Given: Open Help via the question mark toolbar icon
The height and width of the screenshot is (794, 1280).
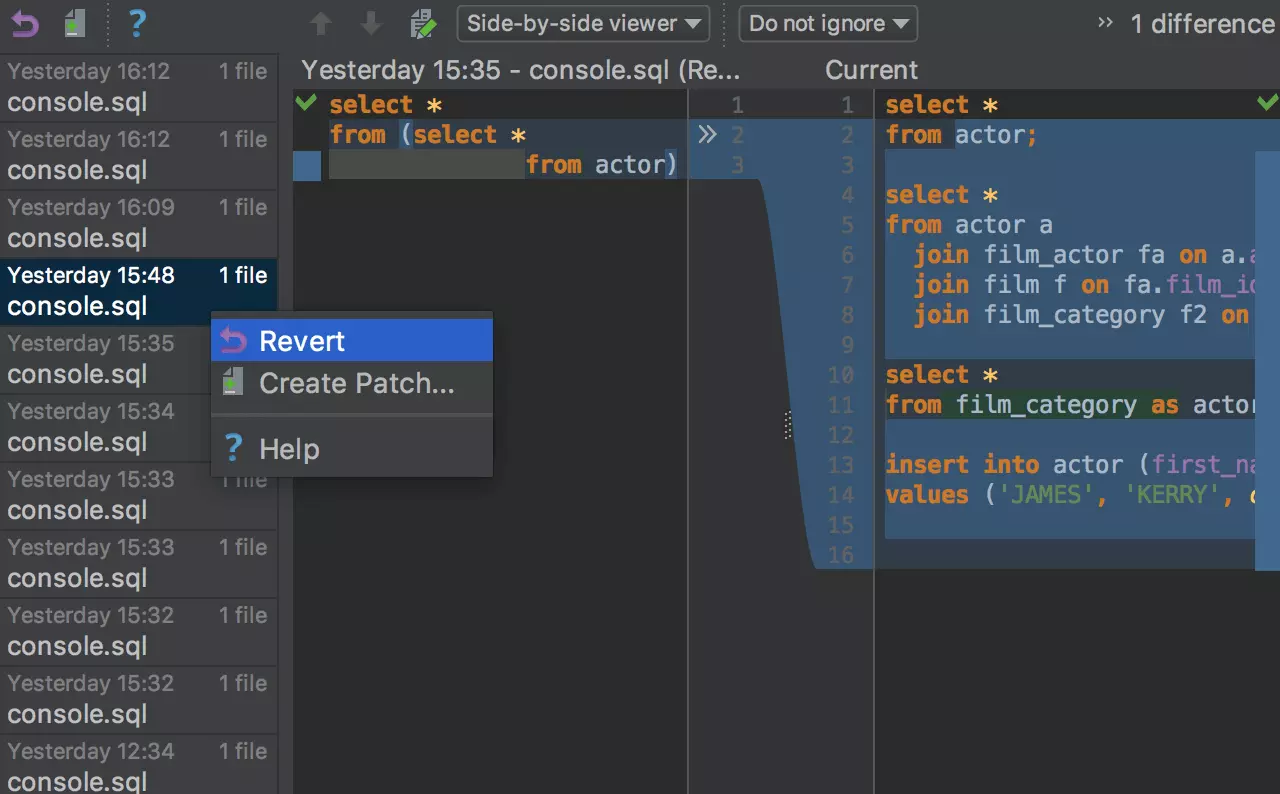Looking at the screenshot, I should (x=138, y=23).
